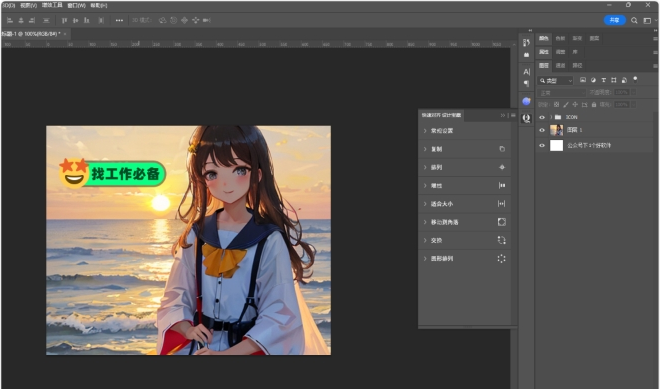660x389 pixels.
Task: Switch to the 库 Libraries tab
Action: pyautogui.click(x=575, y=52)
